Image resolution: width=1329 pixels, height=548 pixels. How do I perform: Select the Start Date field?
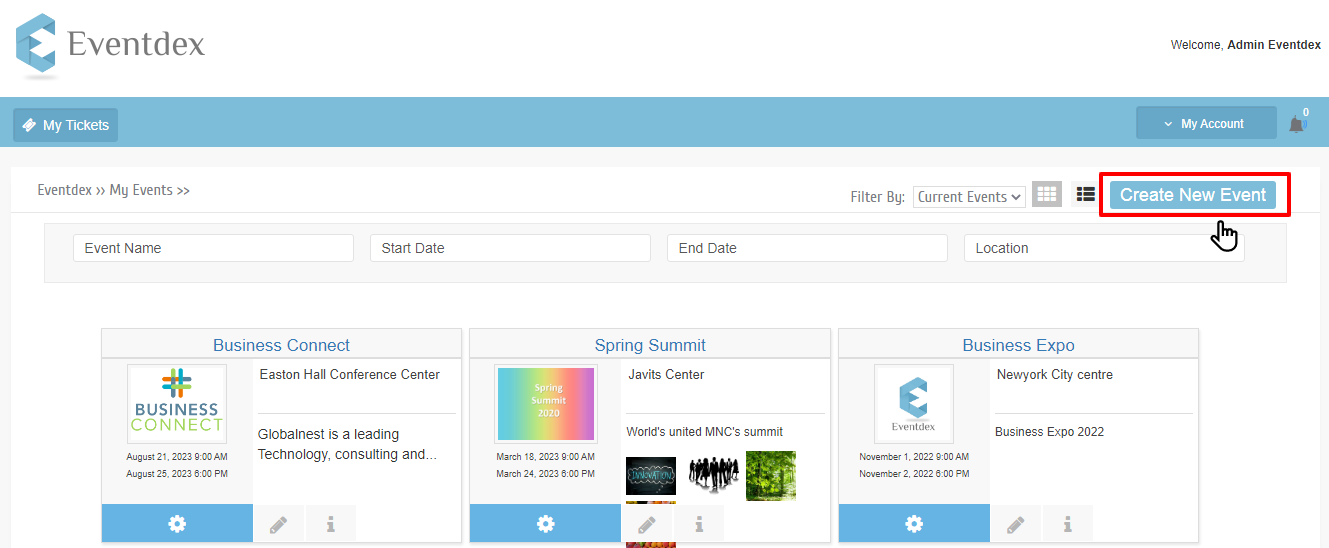(510, 248)
